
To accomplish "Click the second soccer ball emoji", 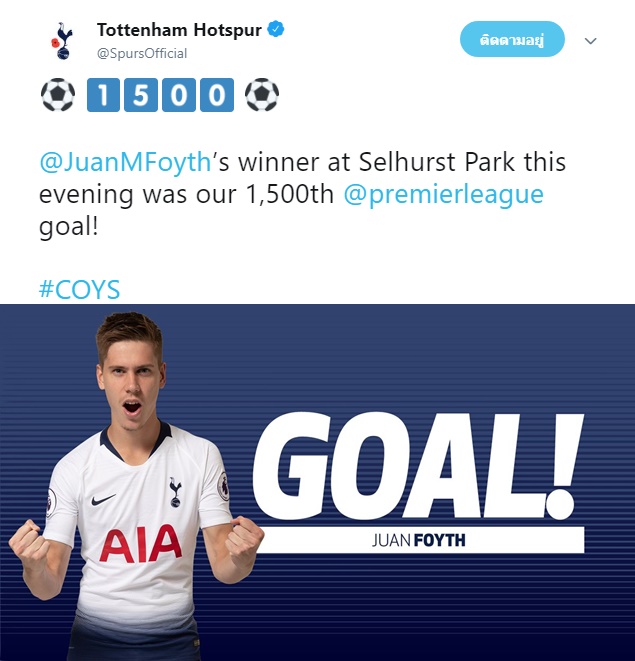I will (x=262, y=95).
